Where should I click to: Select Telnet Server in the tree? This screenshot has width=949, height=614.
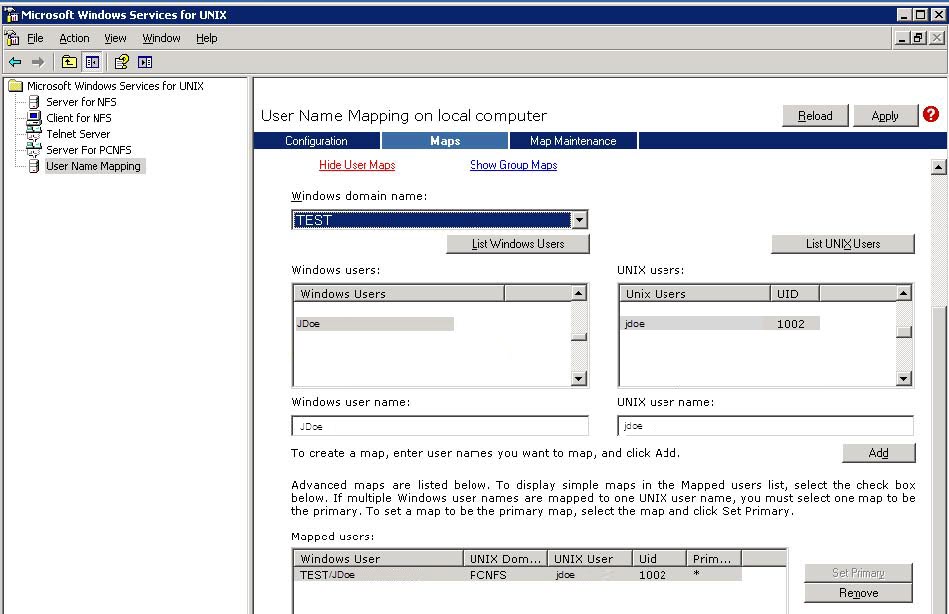(78, 134)
